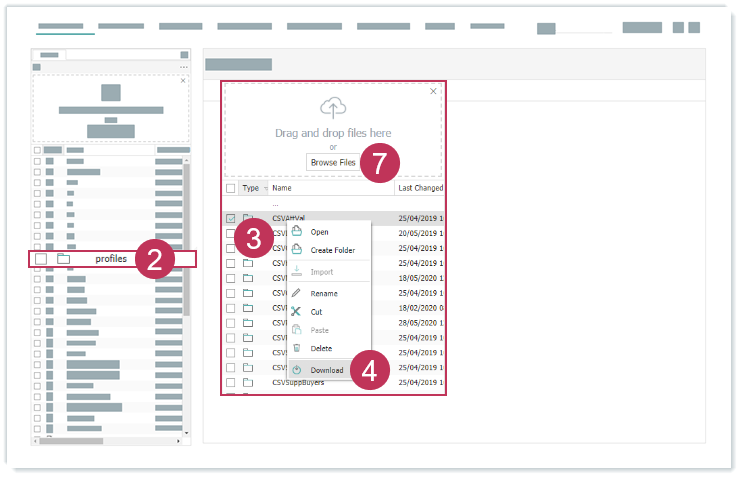The height and width of the screenshot is (478, 741).
Task: Open the Type column filter dropdown
Action: [x=265, y=188]
